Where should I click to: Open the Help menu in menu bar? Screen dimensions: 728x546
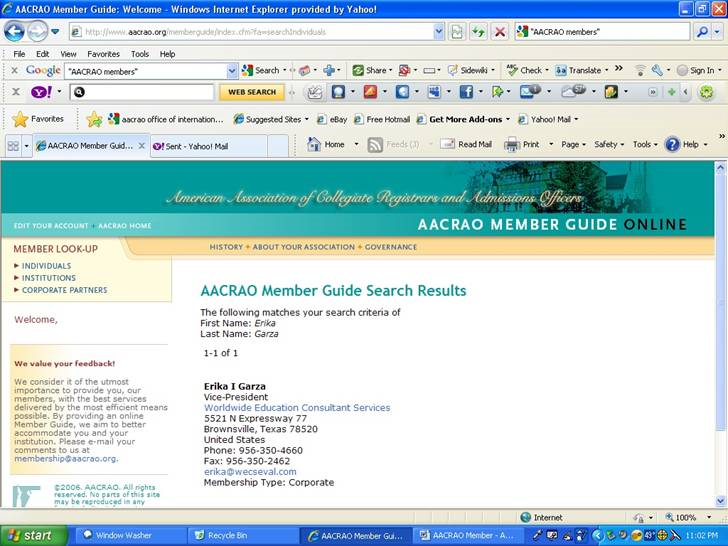click(168, 54)
